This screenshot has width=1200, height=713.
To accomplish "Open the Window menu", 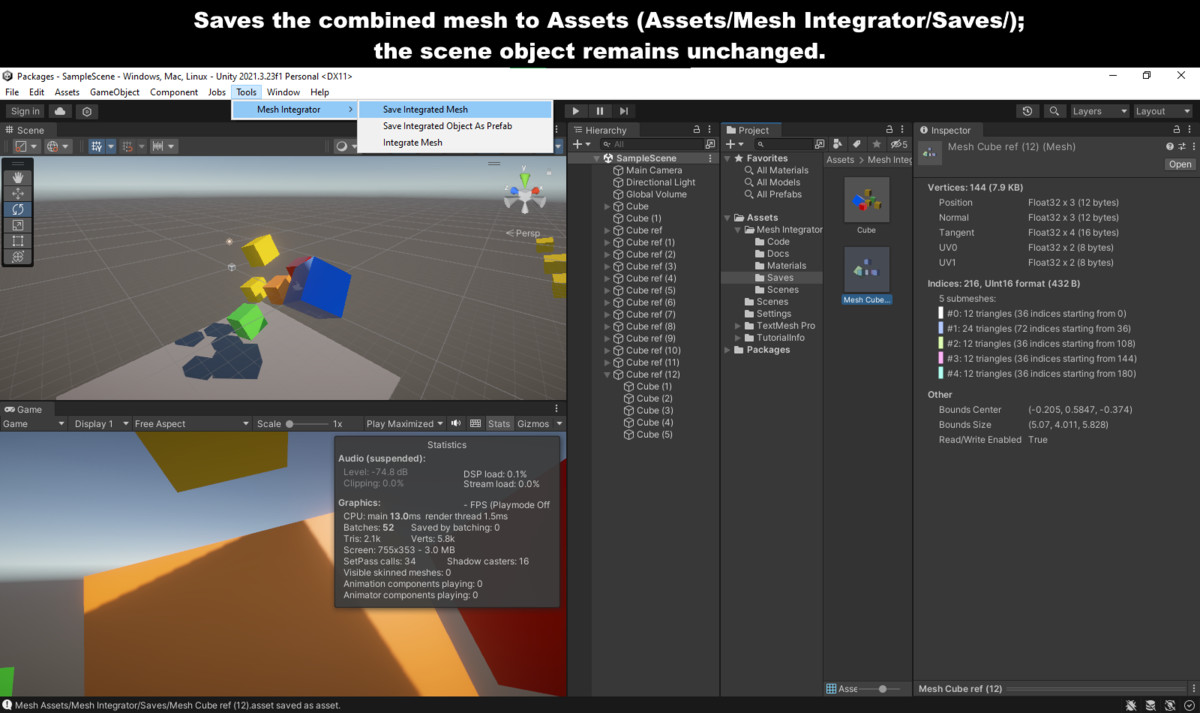I will [283, 92].
